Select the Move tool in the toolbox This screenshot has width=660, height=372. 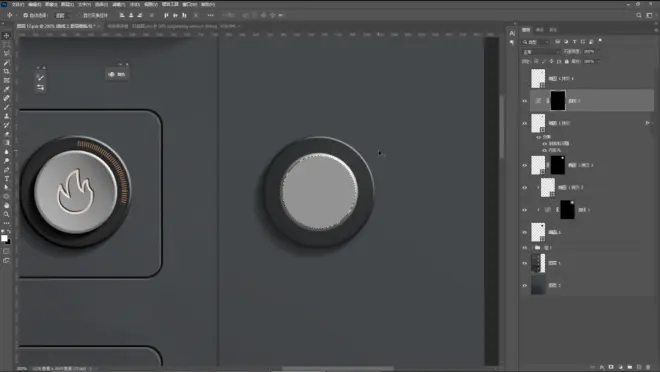pyautogui.click(x=6, y=36)
